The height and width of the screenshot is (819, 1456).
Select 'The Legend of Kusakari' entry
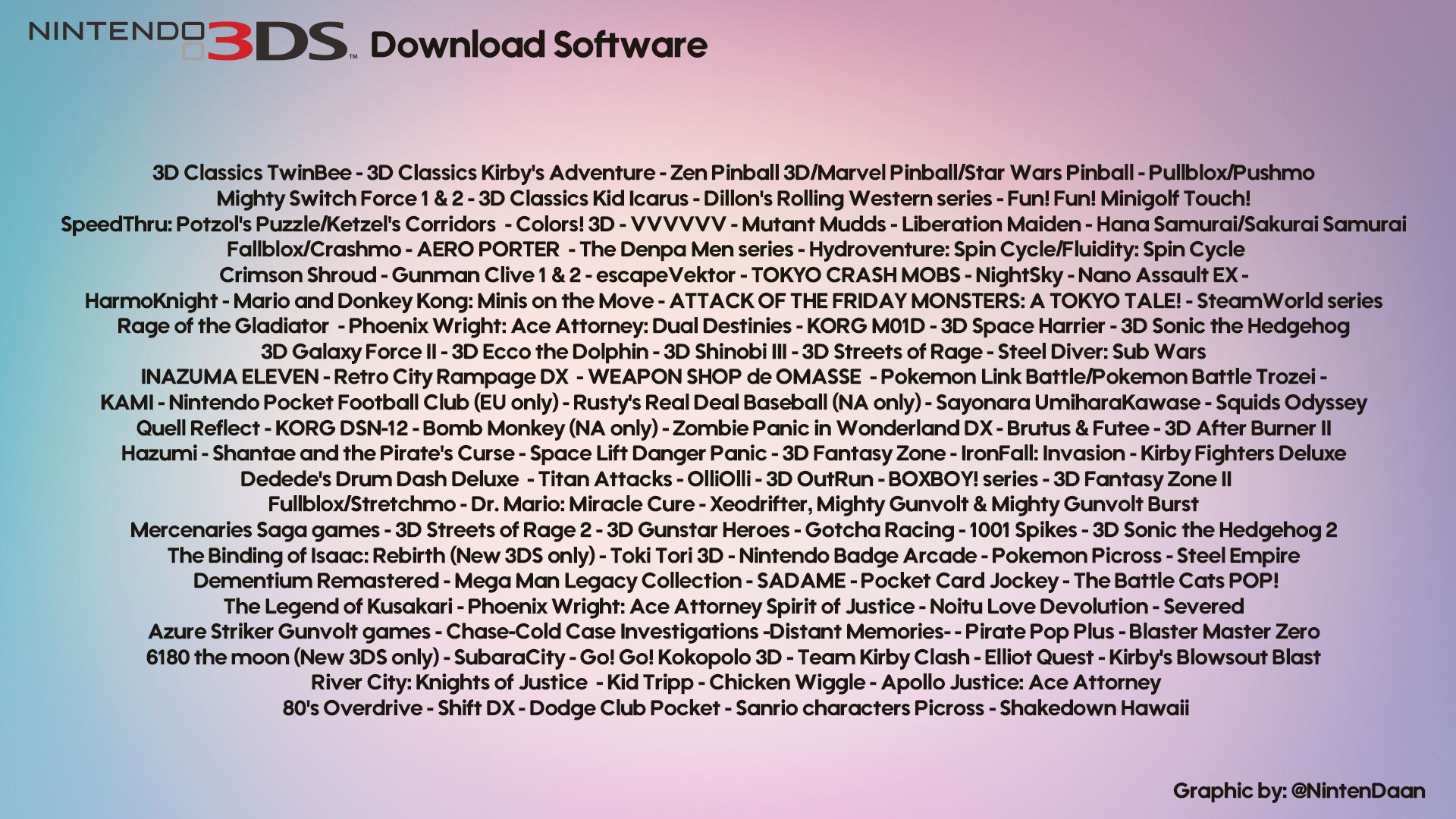(x=337, y=607)
